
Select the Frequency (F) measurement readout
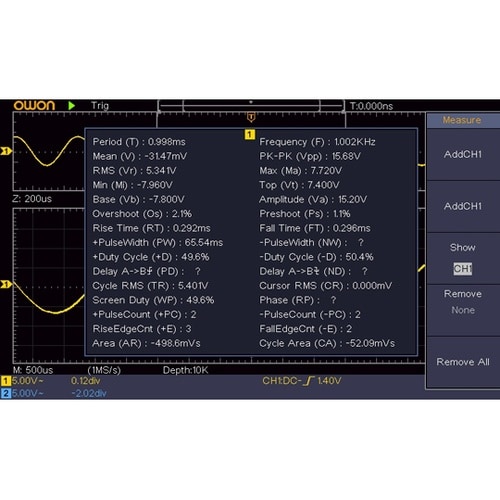point(317,142)
